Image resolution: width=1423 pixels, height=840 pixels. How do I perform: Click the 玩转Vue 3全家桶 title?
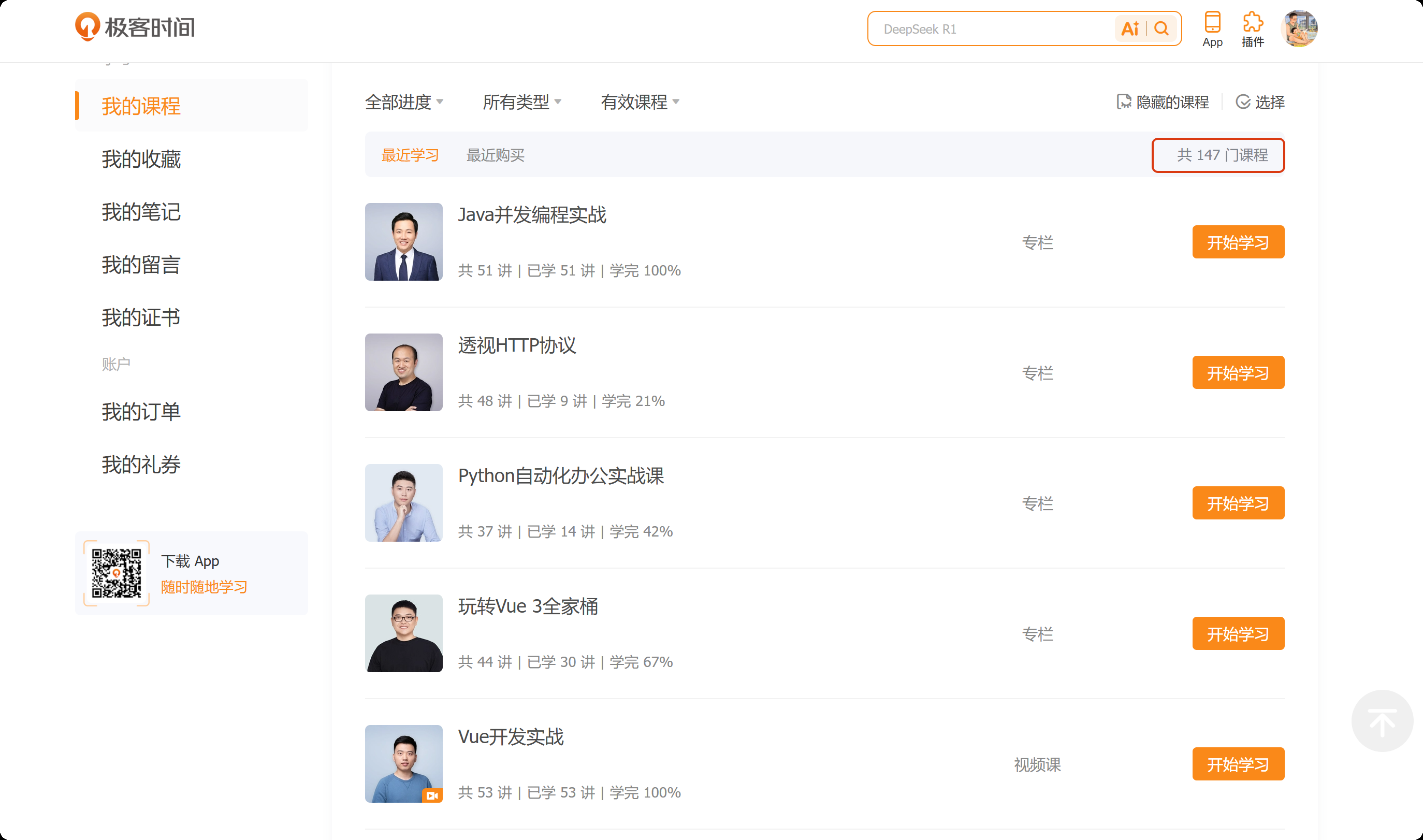pyautogui.click(x=528, y=606)
